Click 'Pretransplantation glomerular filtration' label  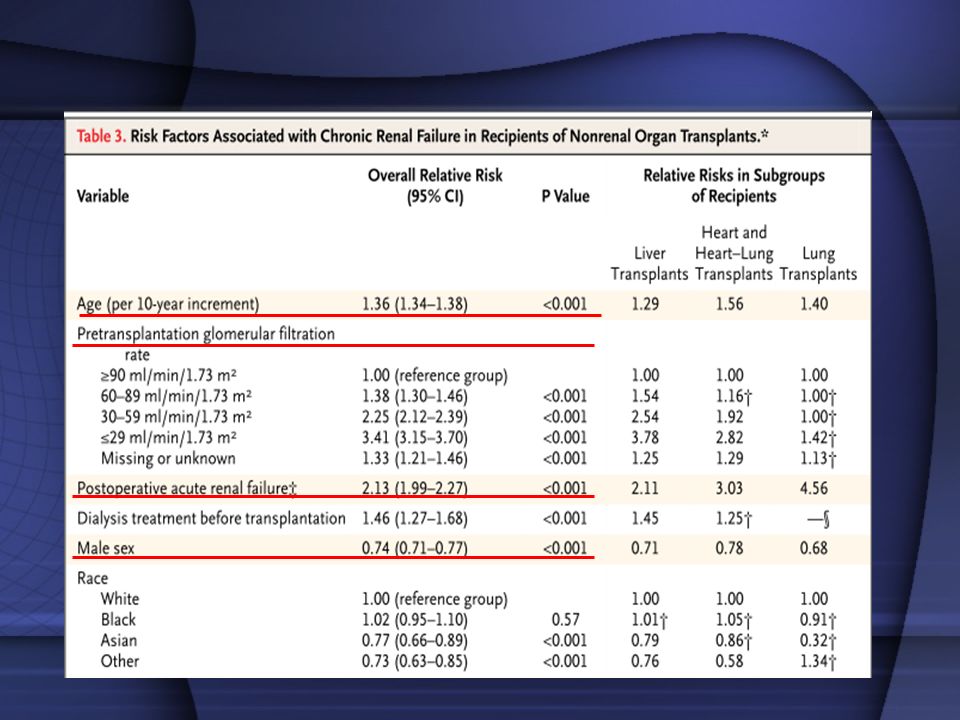click(206, 334)
